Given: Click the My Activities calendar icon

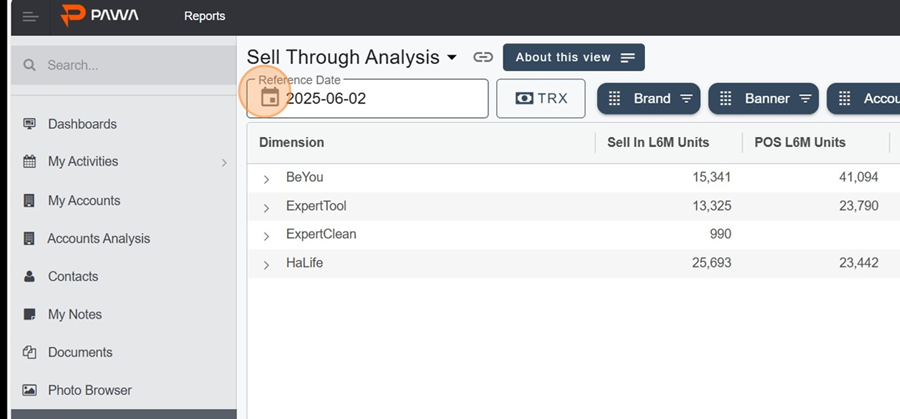Looking at the screenshot, I should [x=29, y=161].
